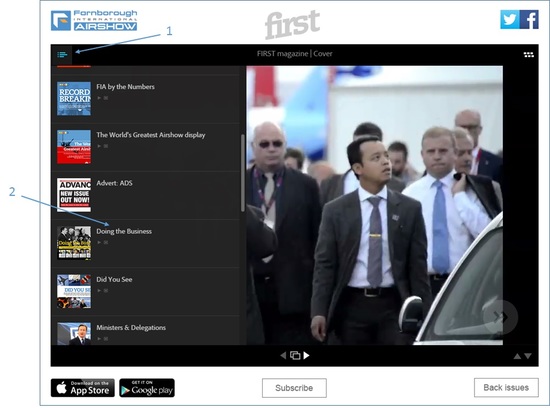Click the double-chevron next page overlay

pyautogui.click(x=500, y=317)
